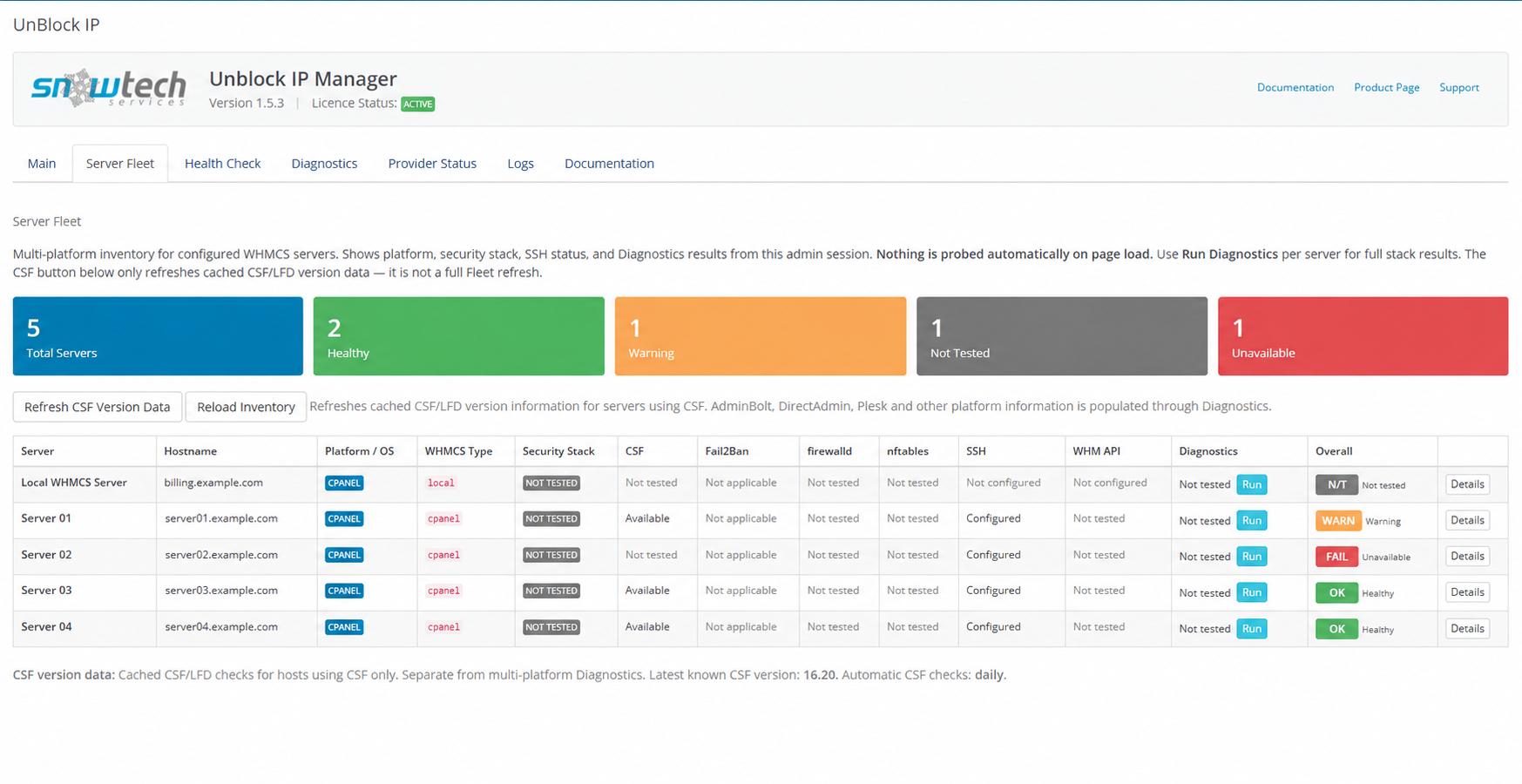The image size is (1522, 784).
Task: Click the ACTIVE licence status badge
Action: tap(417, 104)
